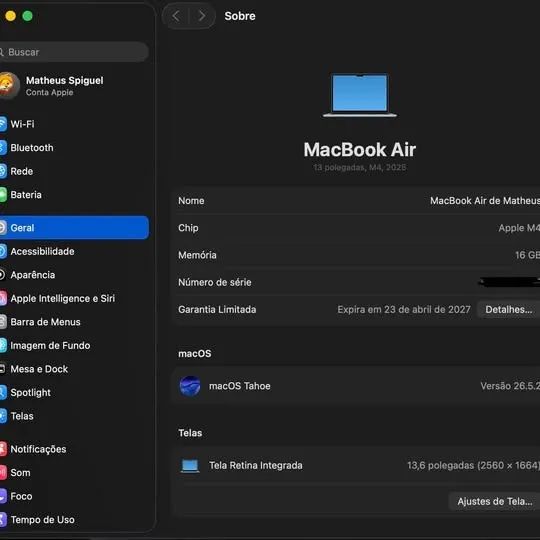540x540 pixels.
Task: Click the Som speaker icon
Action: (x=3, y=472)
